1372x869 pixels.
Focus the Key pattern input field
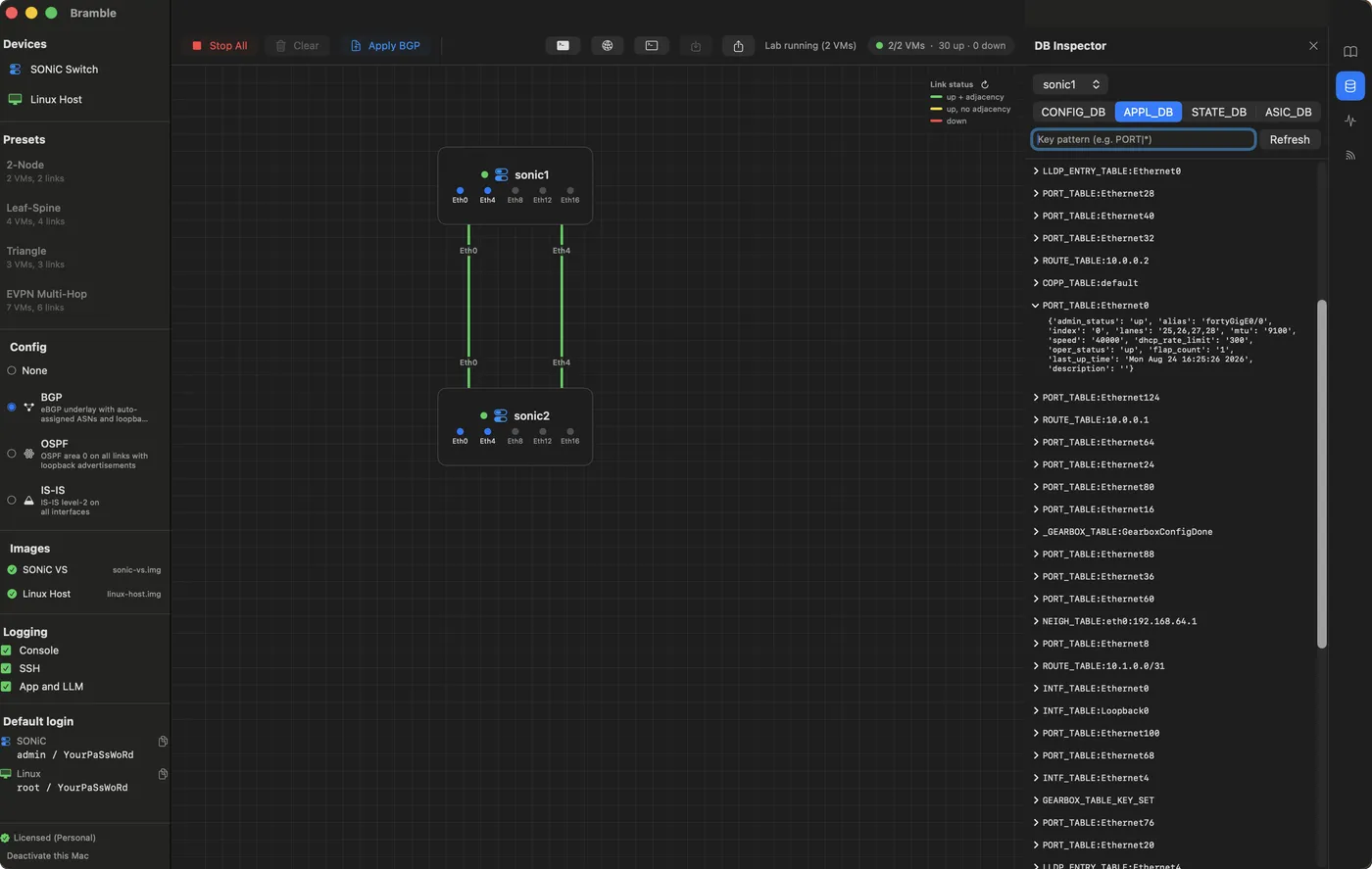1144,139
